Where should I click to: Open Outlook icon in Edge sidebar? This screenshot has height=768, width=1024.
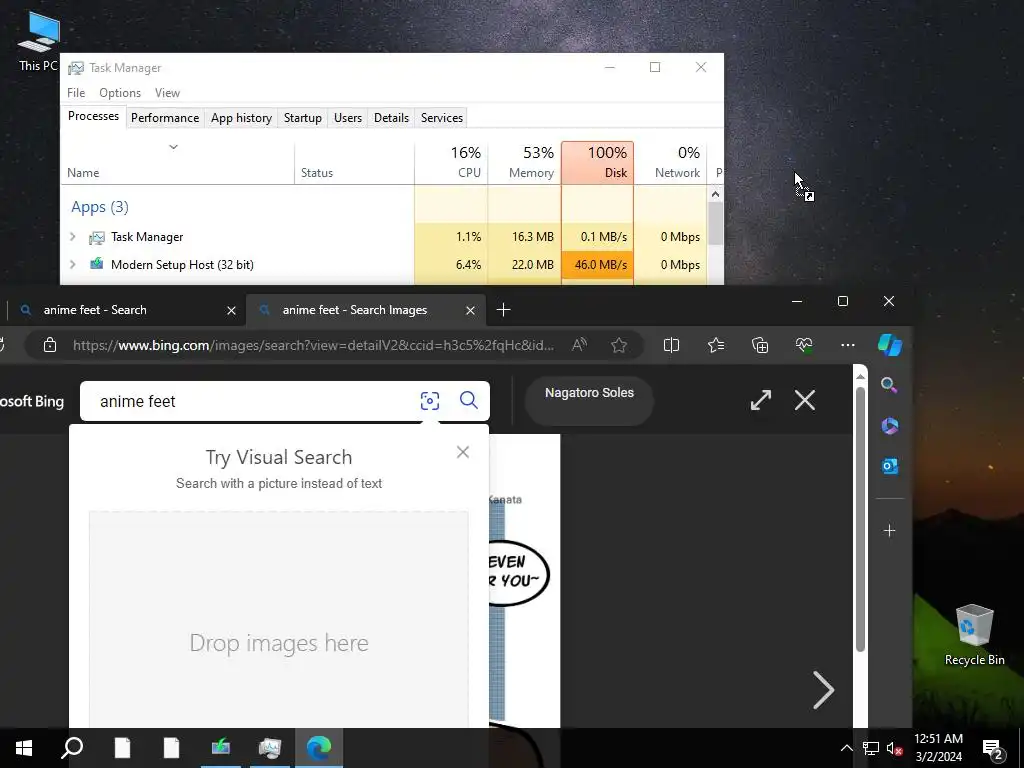(889, 466)
